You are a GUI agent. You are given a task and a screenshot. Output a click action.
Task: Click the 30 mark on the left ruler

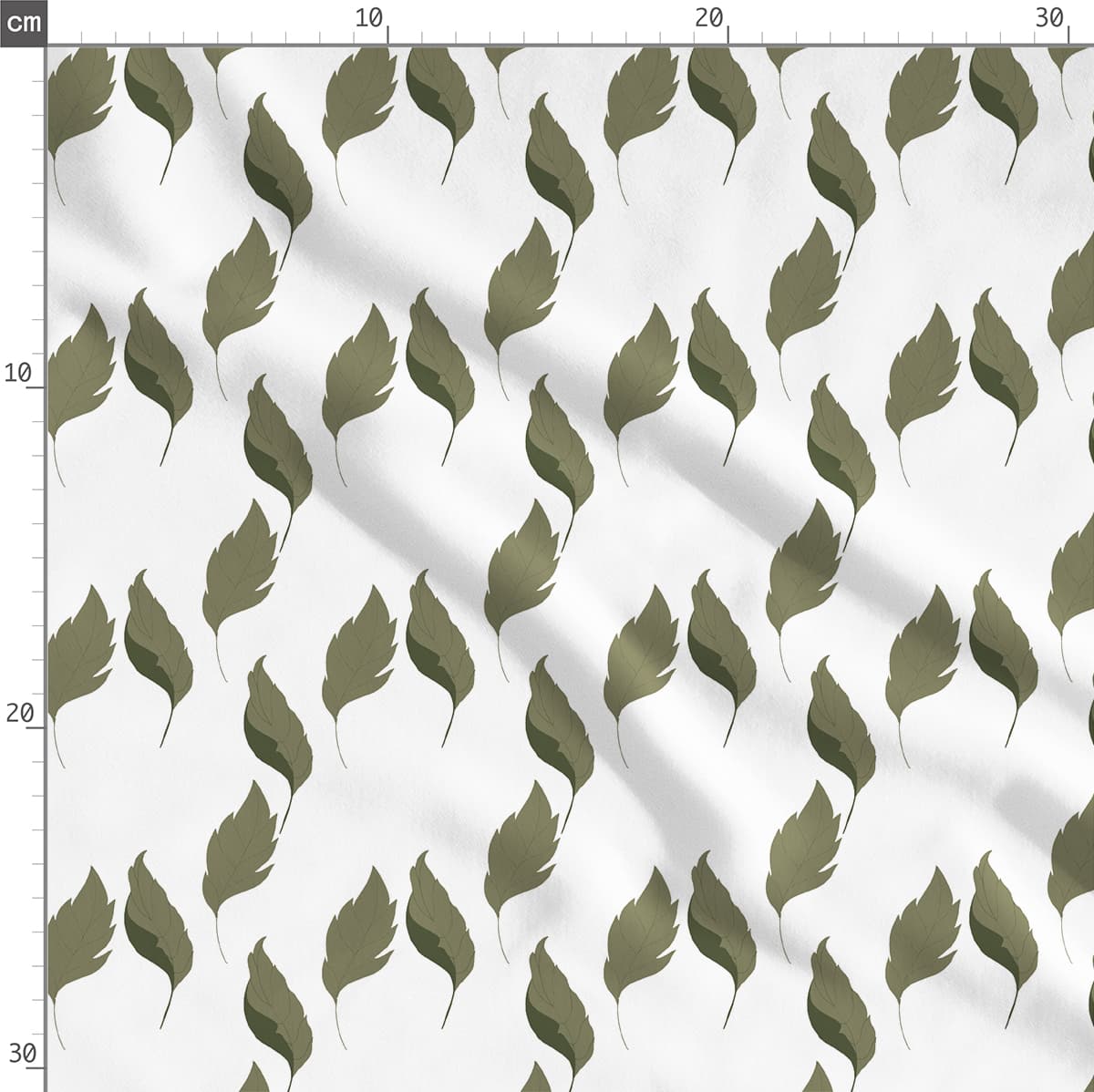(x=20, y=1055)
